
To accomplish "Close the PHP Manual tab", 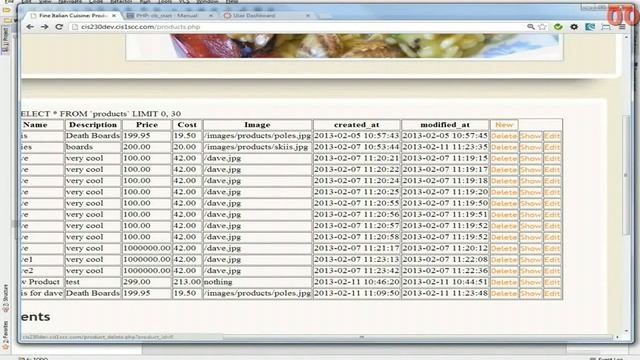I will click(x=211, y=16).
